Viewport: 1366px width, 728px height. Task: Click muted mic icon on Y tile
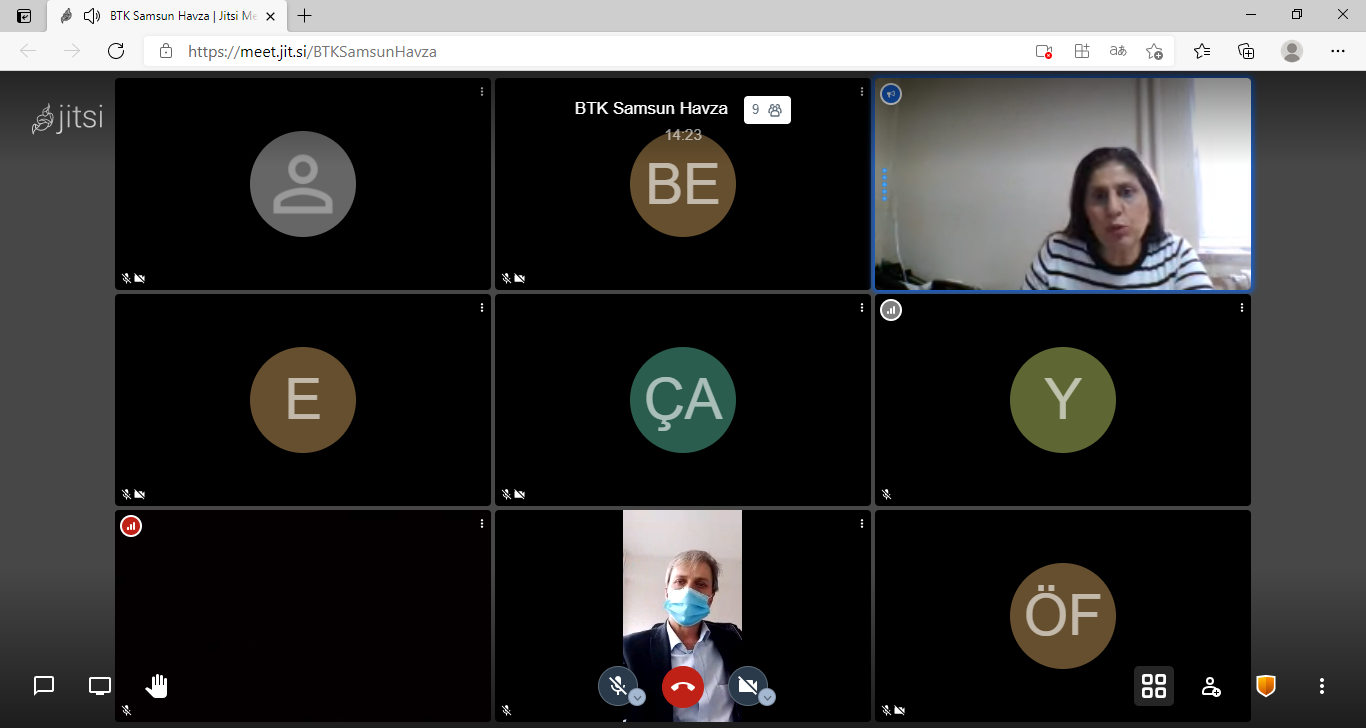[886, 494]
